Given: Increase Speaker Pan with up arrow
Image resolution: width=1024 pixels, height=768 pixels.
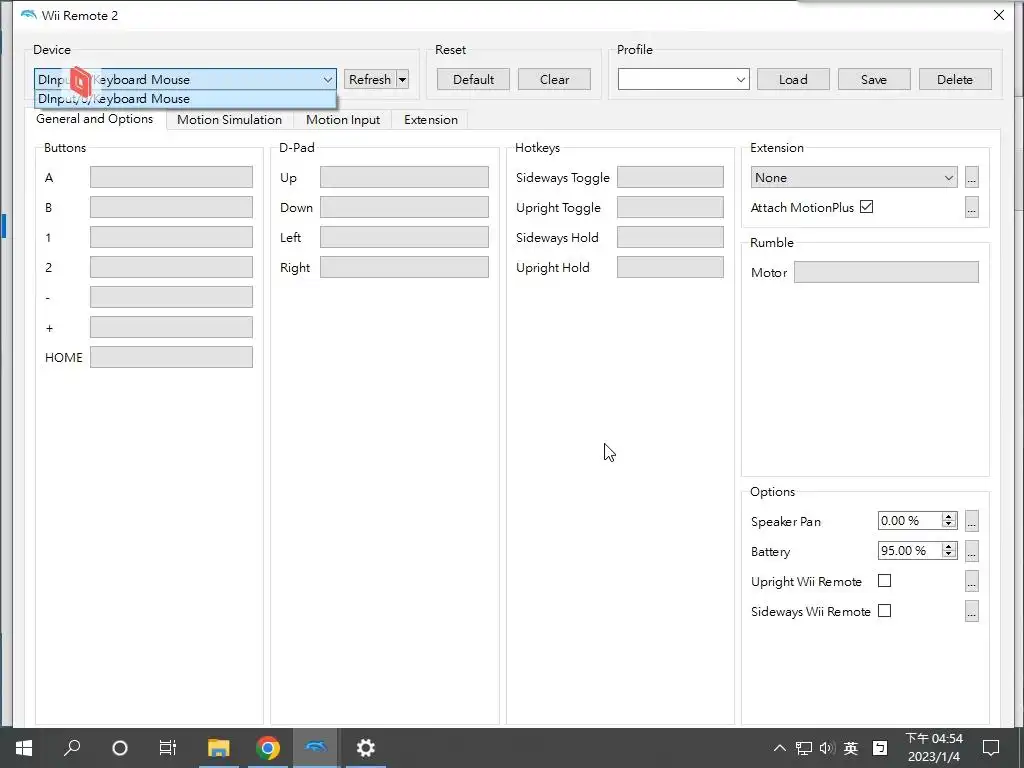Looking at the screenshot, I should 949,517.
